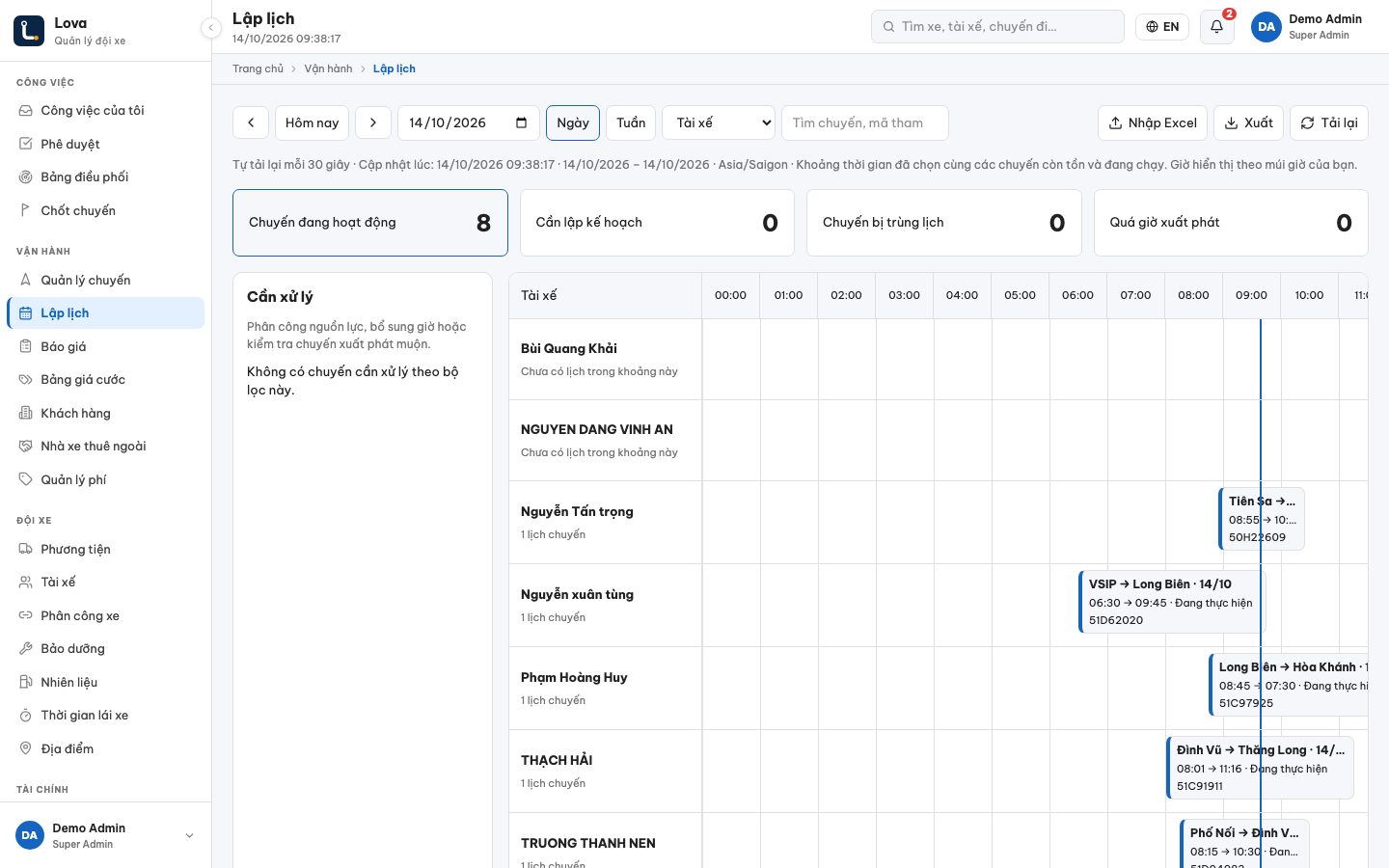
Task: Switch language with the EN globe button
Action: tap(1162, 27)
